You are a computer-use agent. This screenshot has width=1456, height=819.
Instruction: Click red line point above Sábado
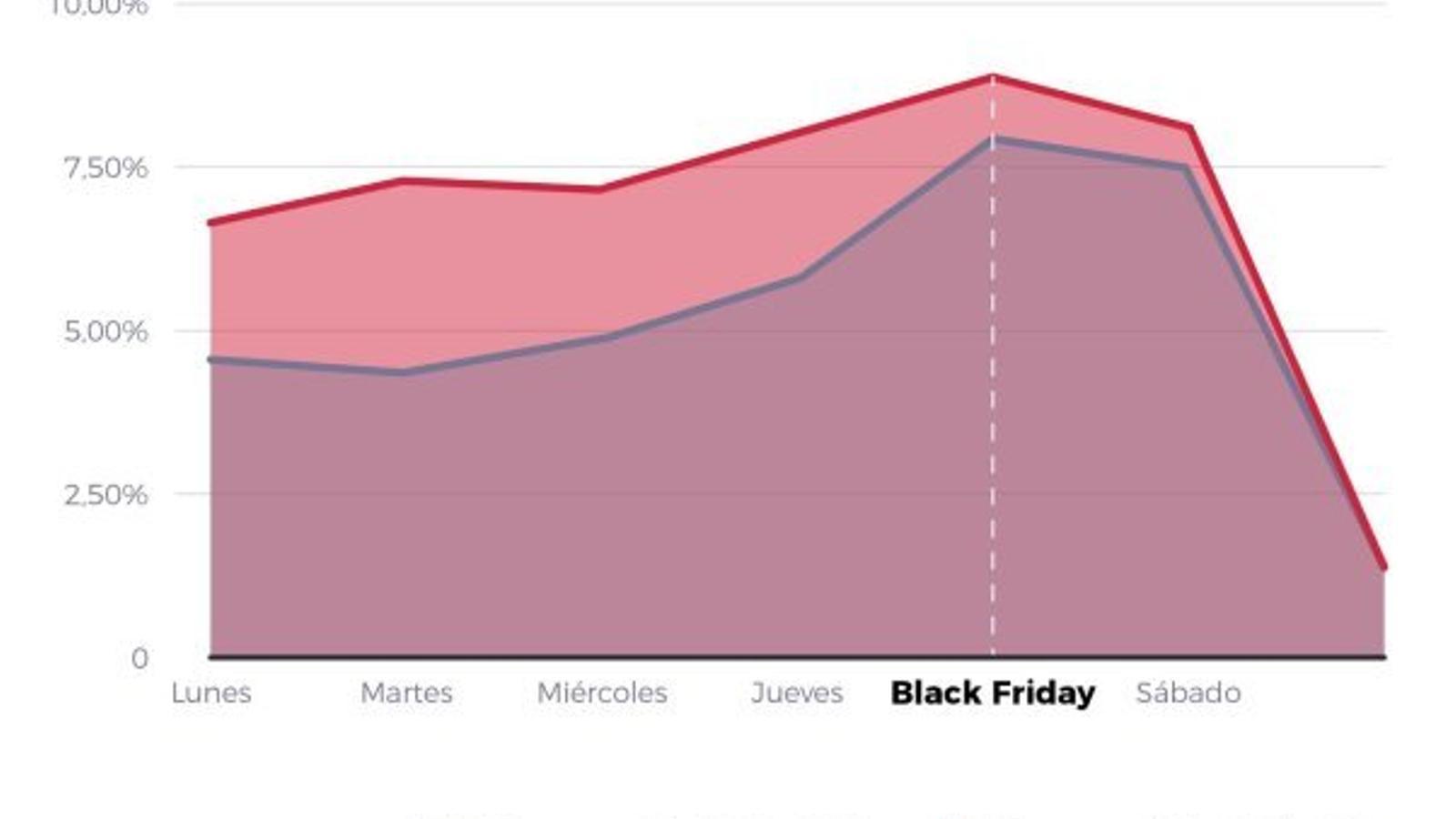click(x=1188, y=127)
